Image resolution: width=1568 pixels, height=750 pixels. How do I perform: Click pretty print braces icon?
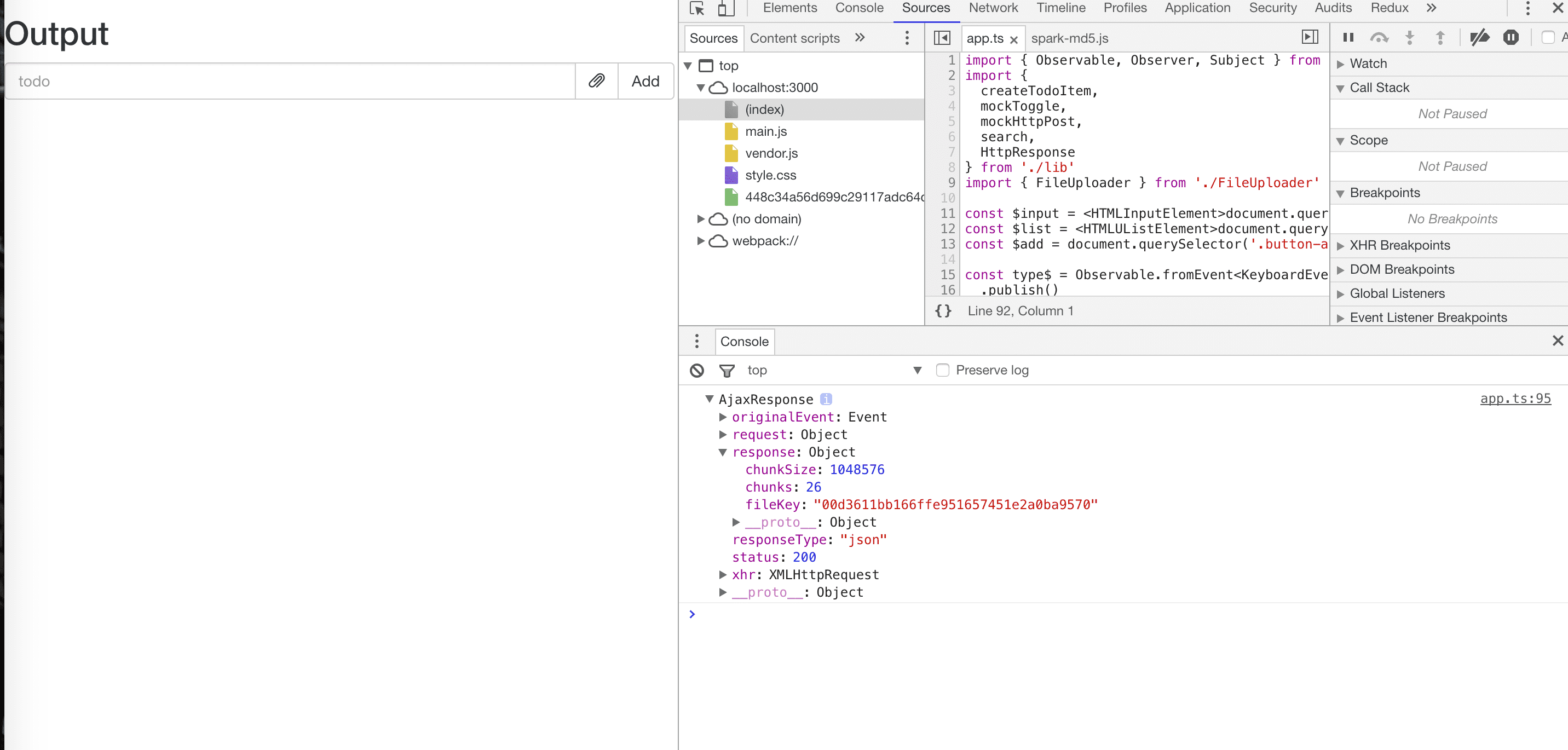[x=943, y=311]
